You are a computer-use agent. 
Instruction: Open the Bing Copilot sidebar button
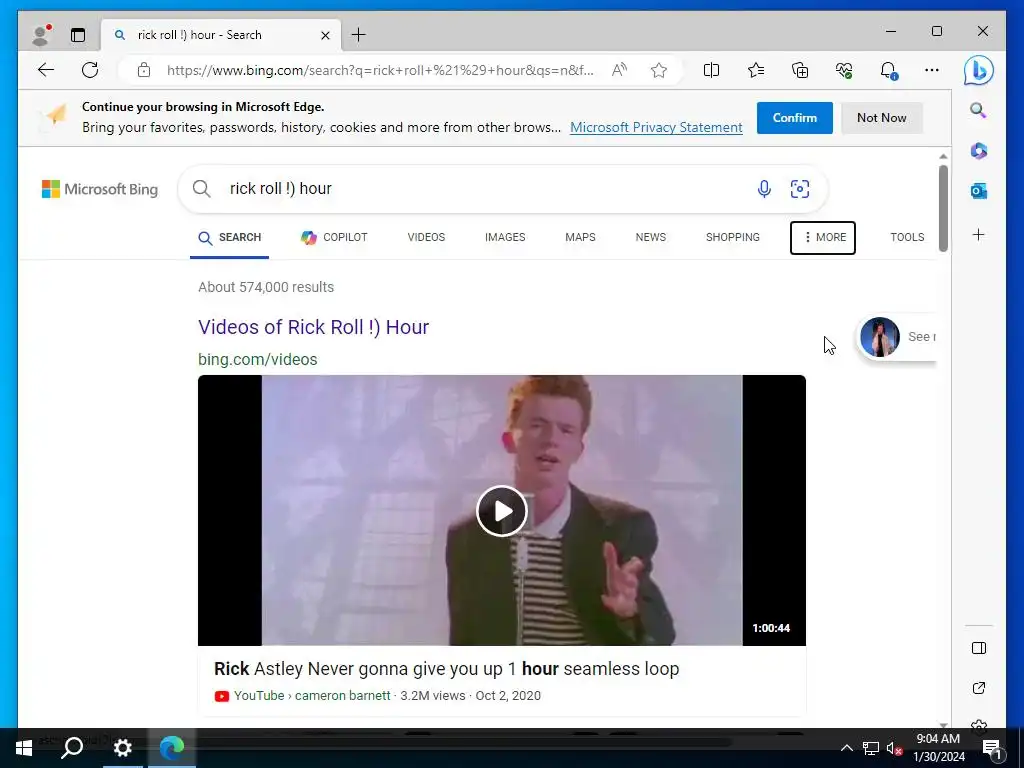pos(978,71)
